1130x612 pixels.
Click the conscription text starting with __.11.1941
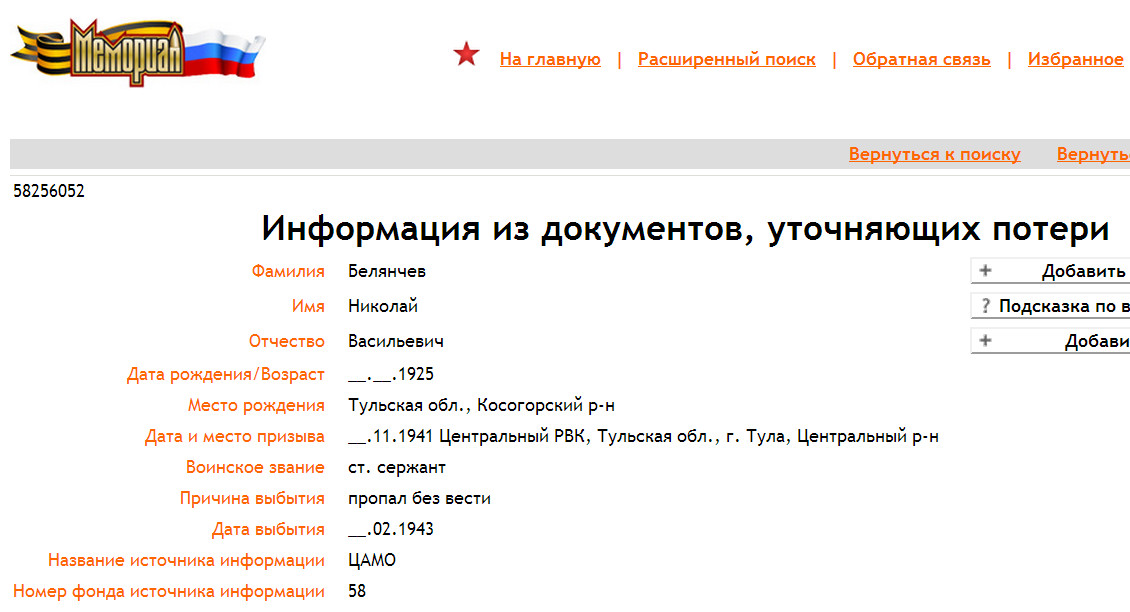click(x=643, y=436)
